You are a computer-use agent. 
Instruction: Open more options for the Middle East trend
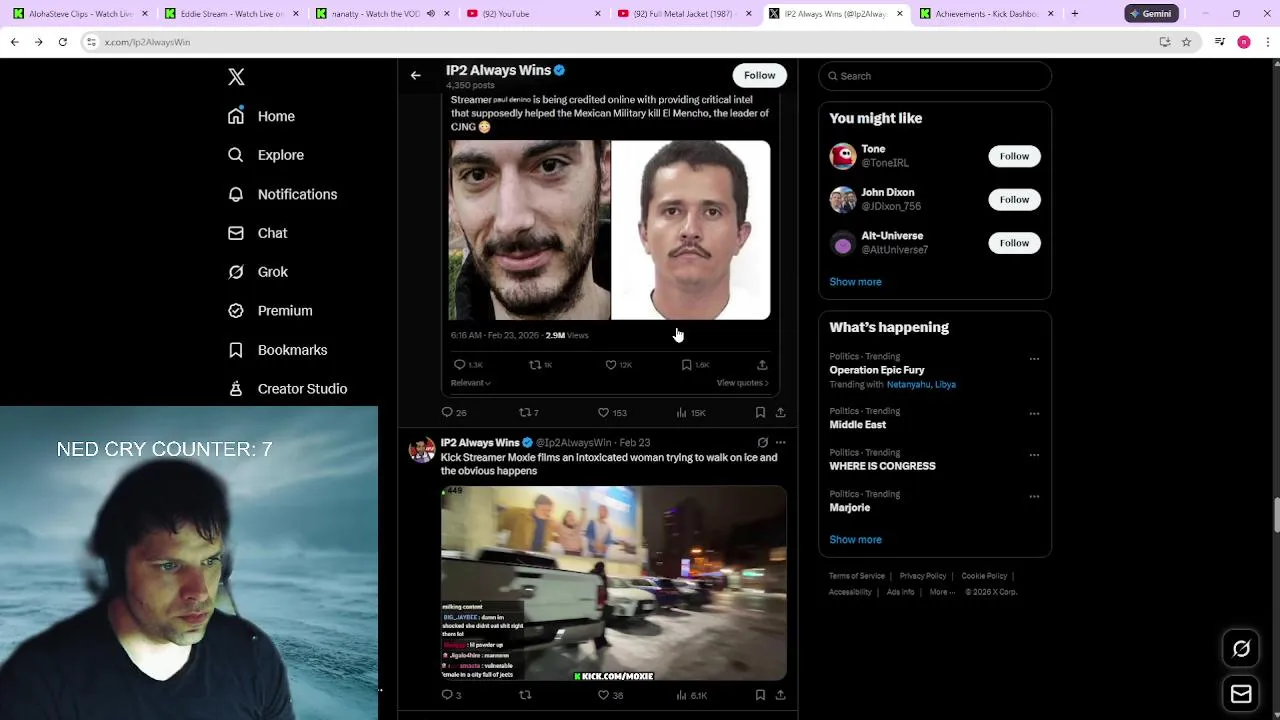(1034, 414)
